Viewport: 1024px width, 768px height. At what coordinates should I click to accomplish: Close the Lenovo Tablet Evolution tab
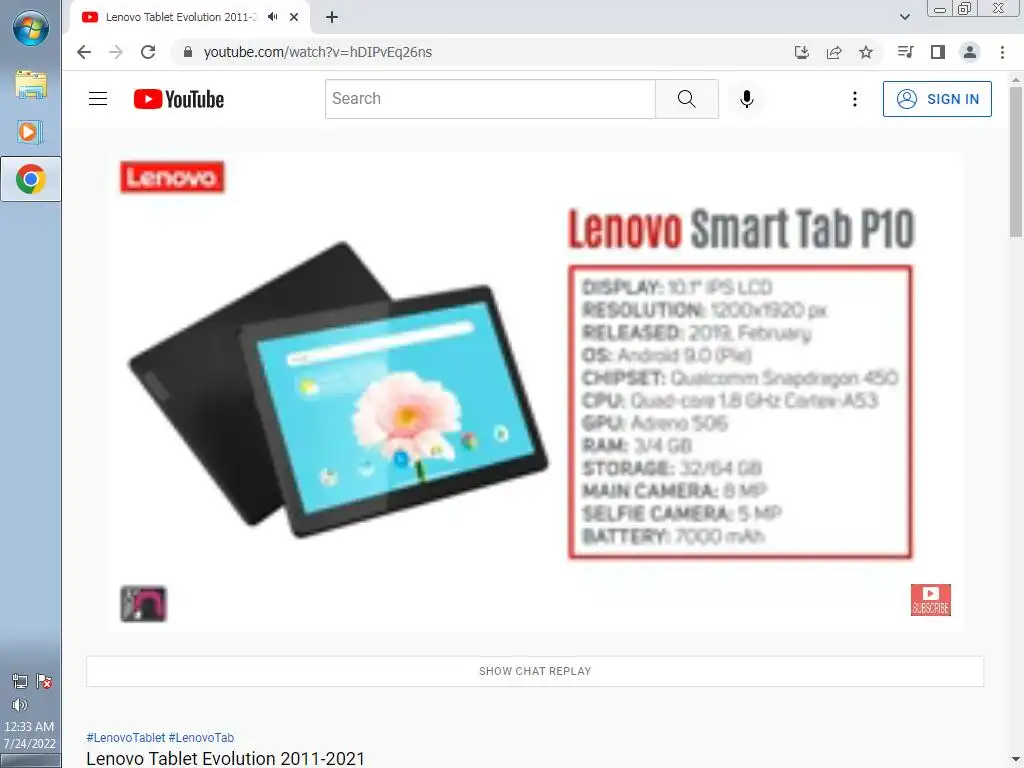click(294, 17)
